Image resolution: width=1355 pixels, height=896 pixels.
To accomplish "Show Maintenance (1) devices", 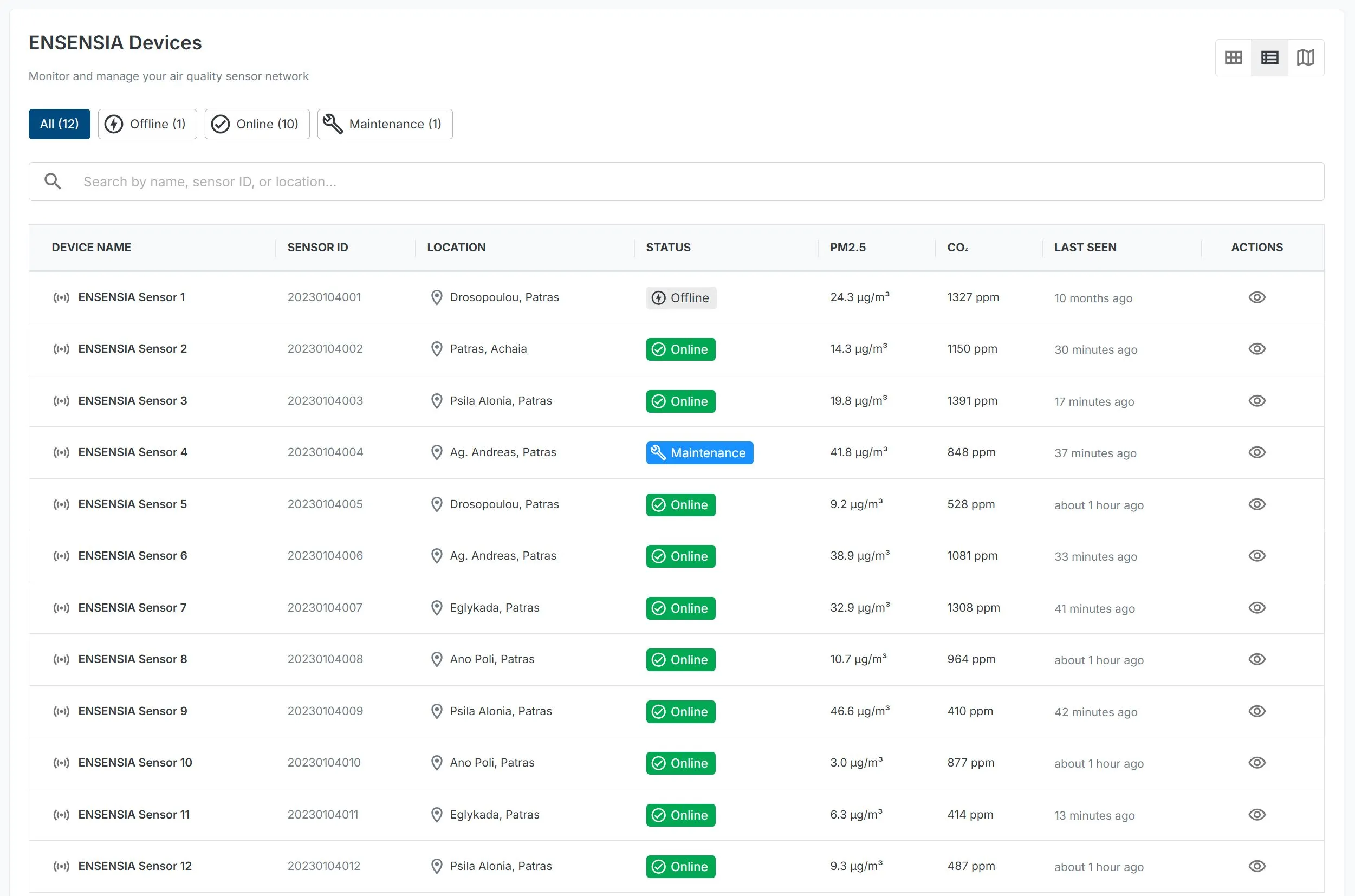I will pyautogui.click(x=385, y=124).
